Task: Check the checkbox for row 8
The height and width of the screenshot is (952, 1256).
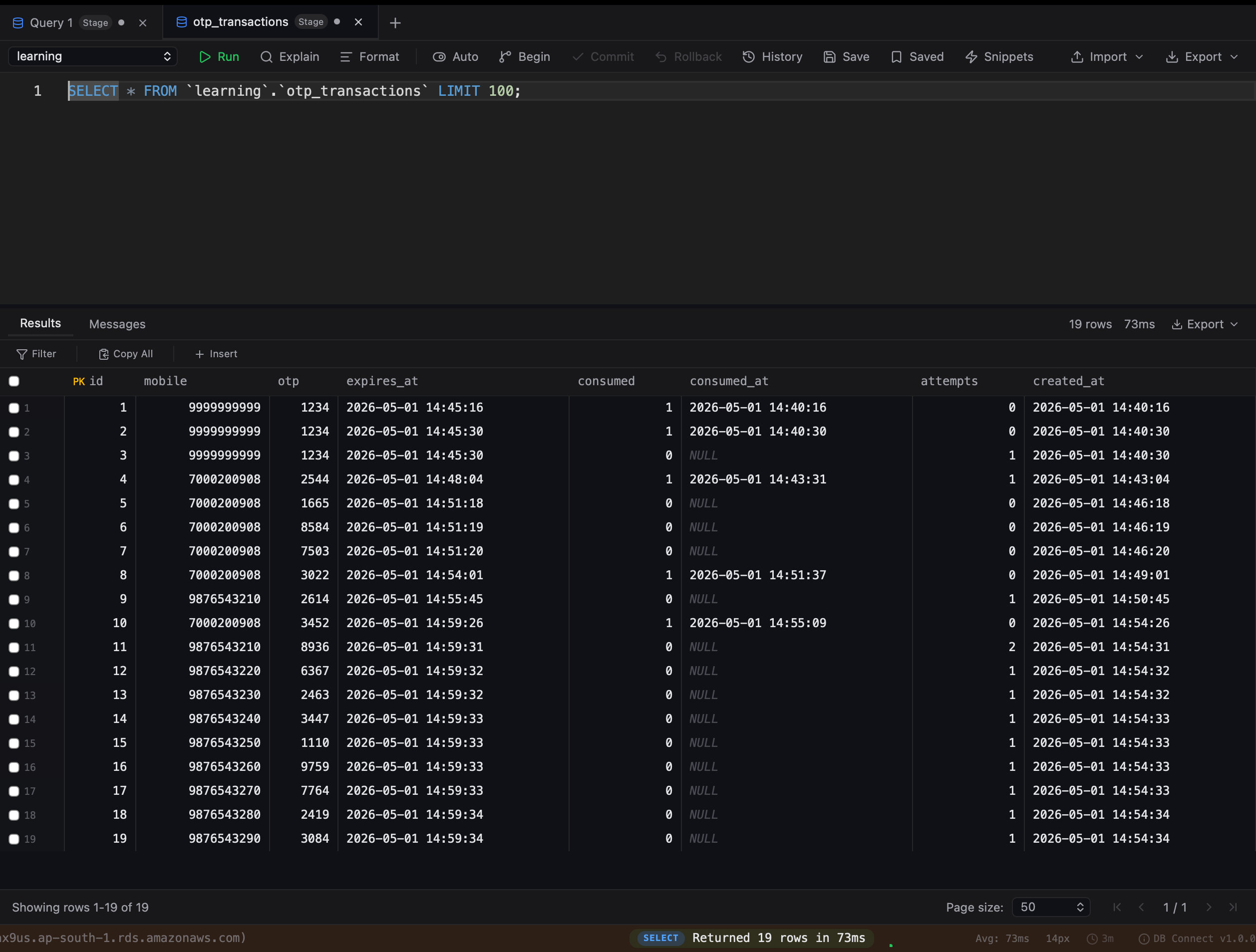Action: (x=14, y=576)
